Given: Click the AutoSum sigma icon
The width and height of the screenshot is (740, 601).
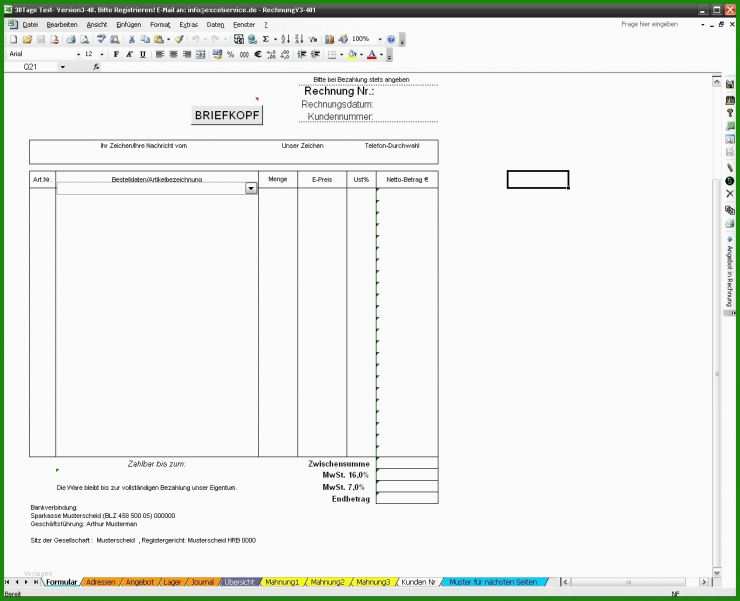Looking at the screenshot, I should [x=266, y=39].
